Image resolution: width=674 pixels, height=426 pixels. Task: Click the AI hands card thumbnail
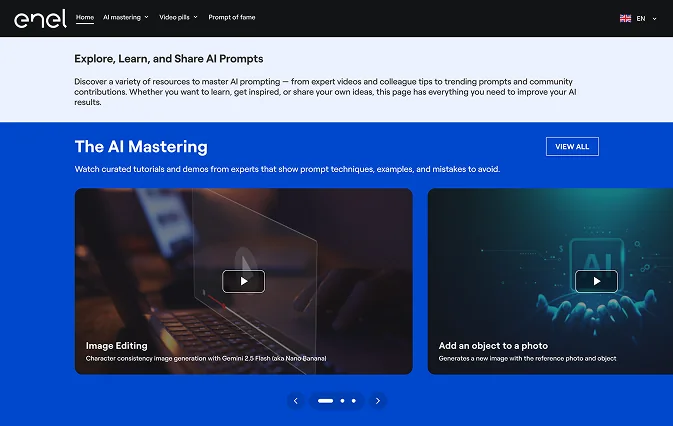pyautogui.click(x=551, y=281)
